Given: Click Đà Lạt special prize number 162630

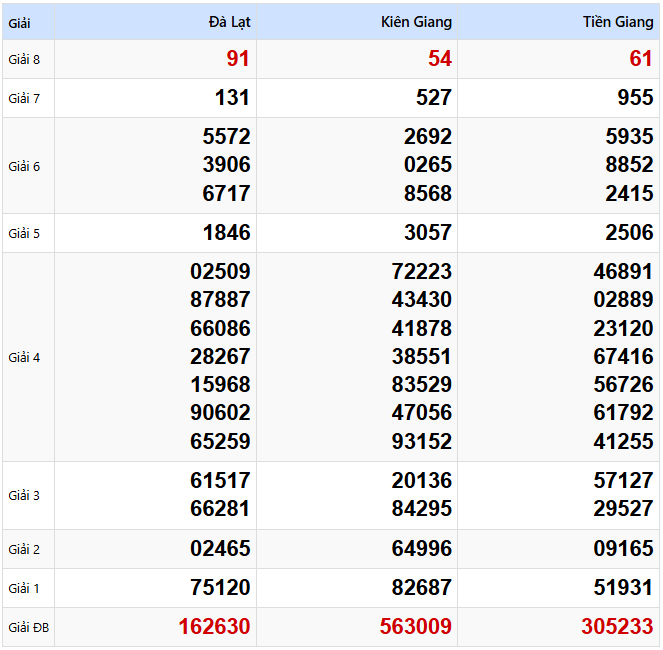Looking at the screenshot, I should point(214,627).
